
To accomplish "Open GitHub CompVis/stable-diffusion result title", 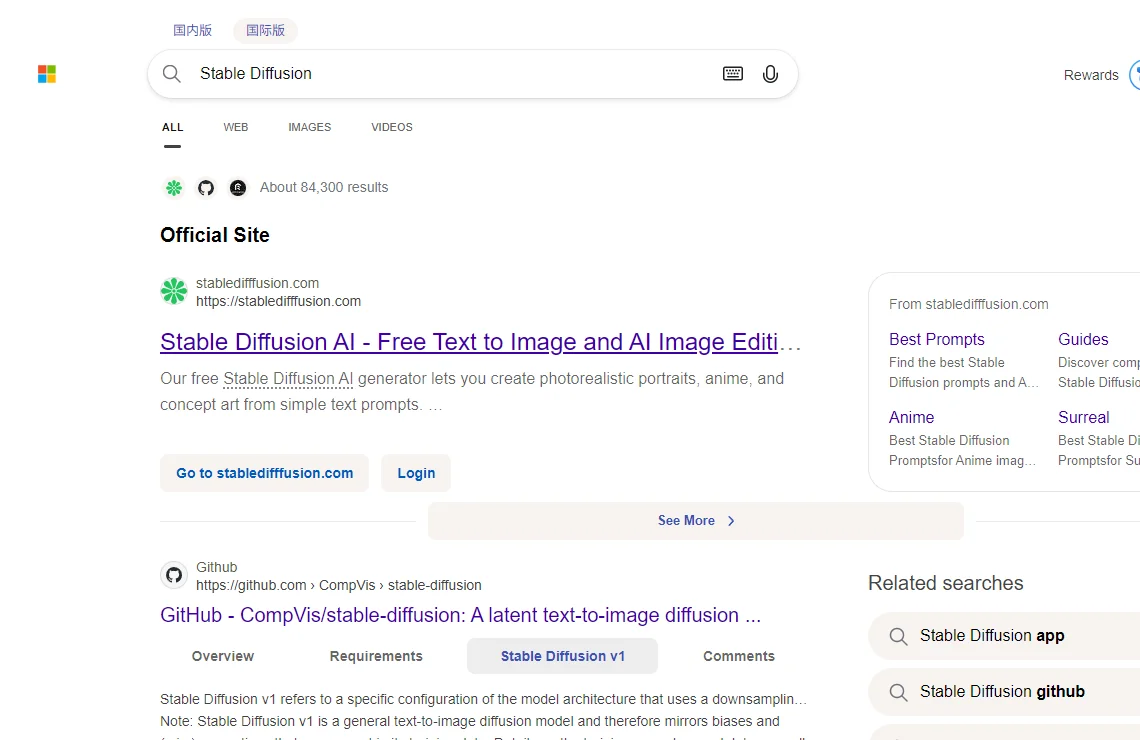I will (460, 616).
